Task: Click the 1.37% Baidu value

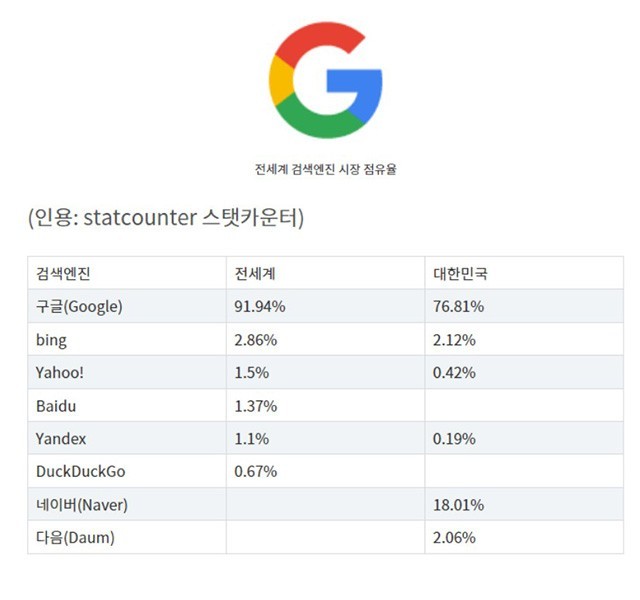Action: [255, 405]
